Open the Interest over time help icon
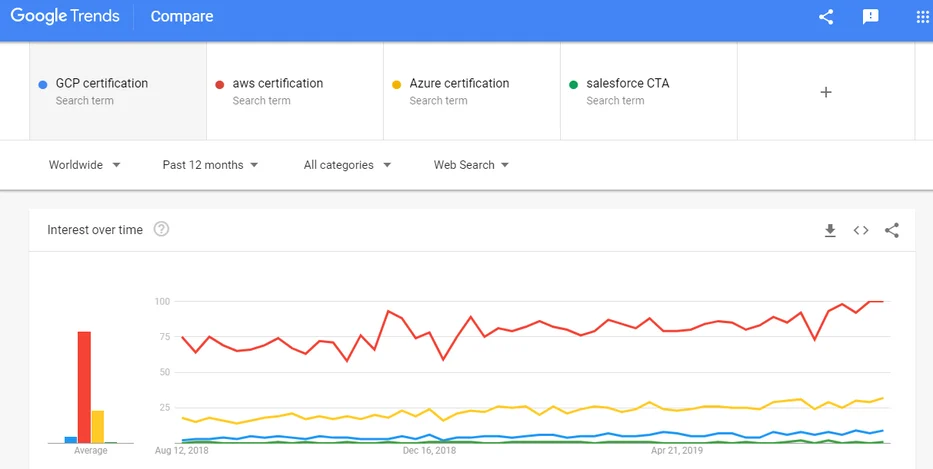 [161, 229]
